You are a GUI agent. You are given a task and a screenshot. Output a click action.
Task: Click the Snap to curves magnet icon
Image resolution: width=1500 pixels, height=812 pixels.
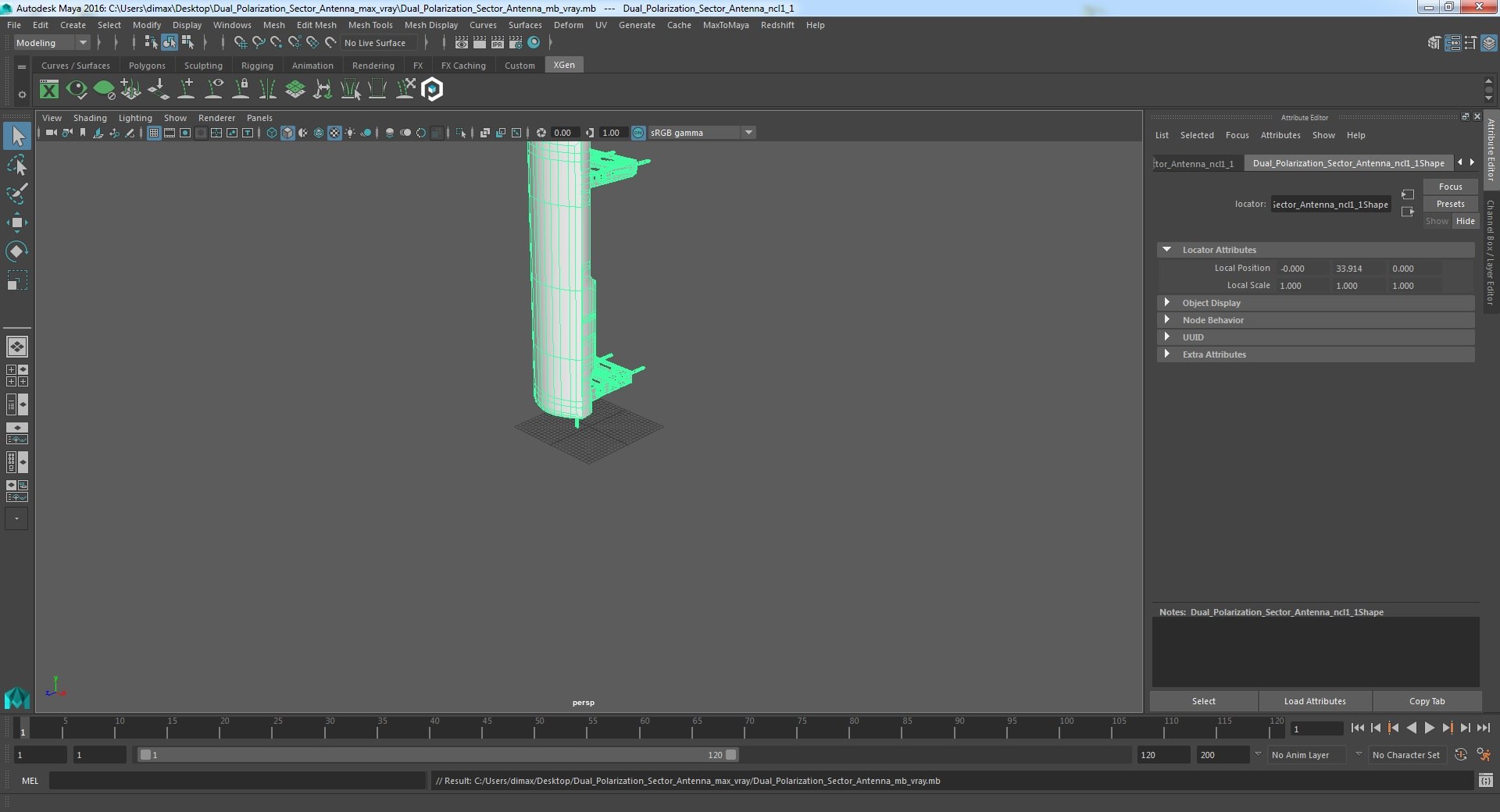tap(258, 43)
